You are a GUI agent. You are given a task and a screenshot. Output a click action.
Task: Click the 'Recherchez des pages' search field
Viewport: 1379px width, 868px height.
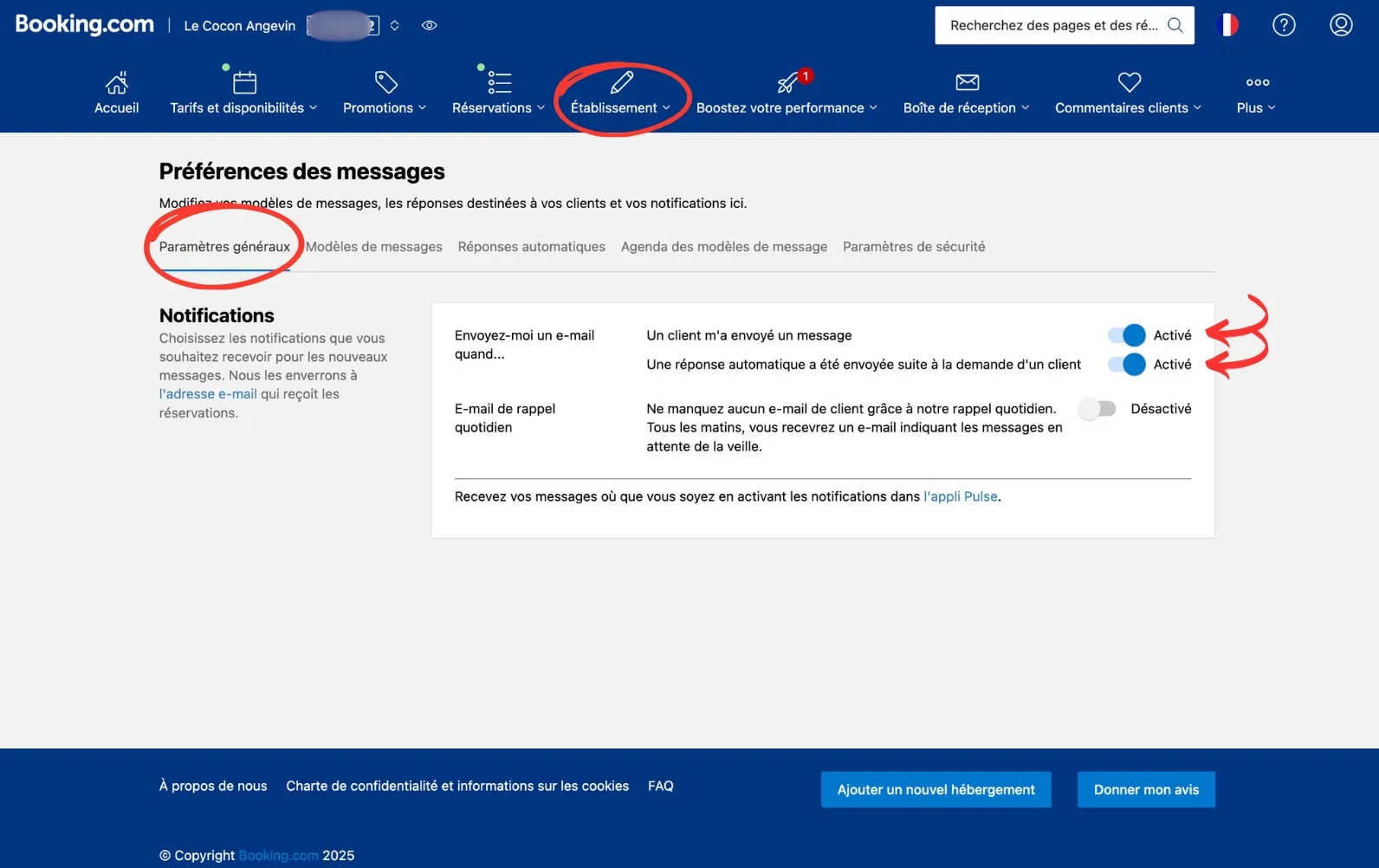(x=1065, y=25)
